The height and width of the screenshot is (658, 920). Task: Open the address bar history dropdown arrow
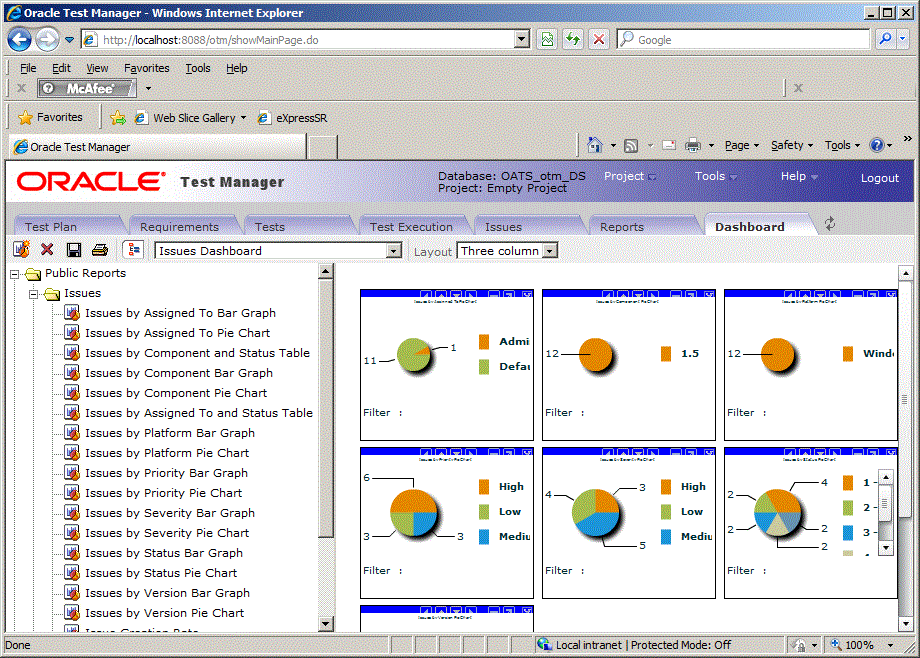(x=521, y=39)
